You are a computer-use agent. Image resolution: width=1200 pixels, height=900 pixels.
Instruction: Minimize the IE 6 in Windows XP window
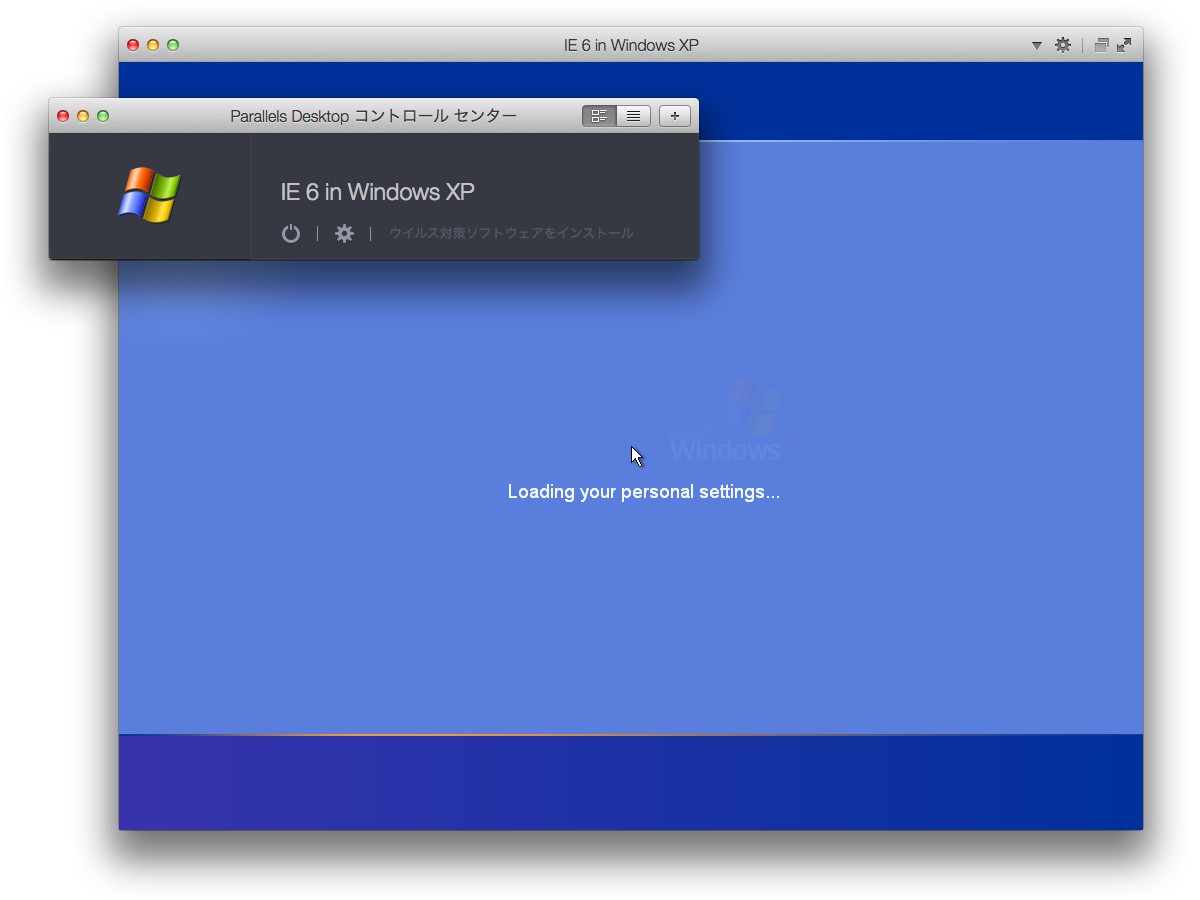tap(153, 45)
